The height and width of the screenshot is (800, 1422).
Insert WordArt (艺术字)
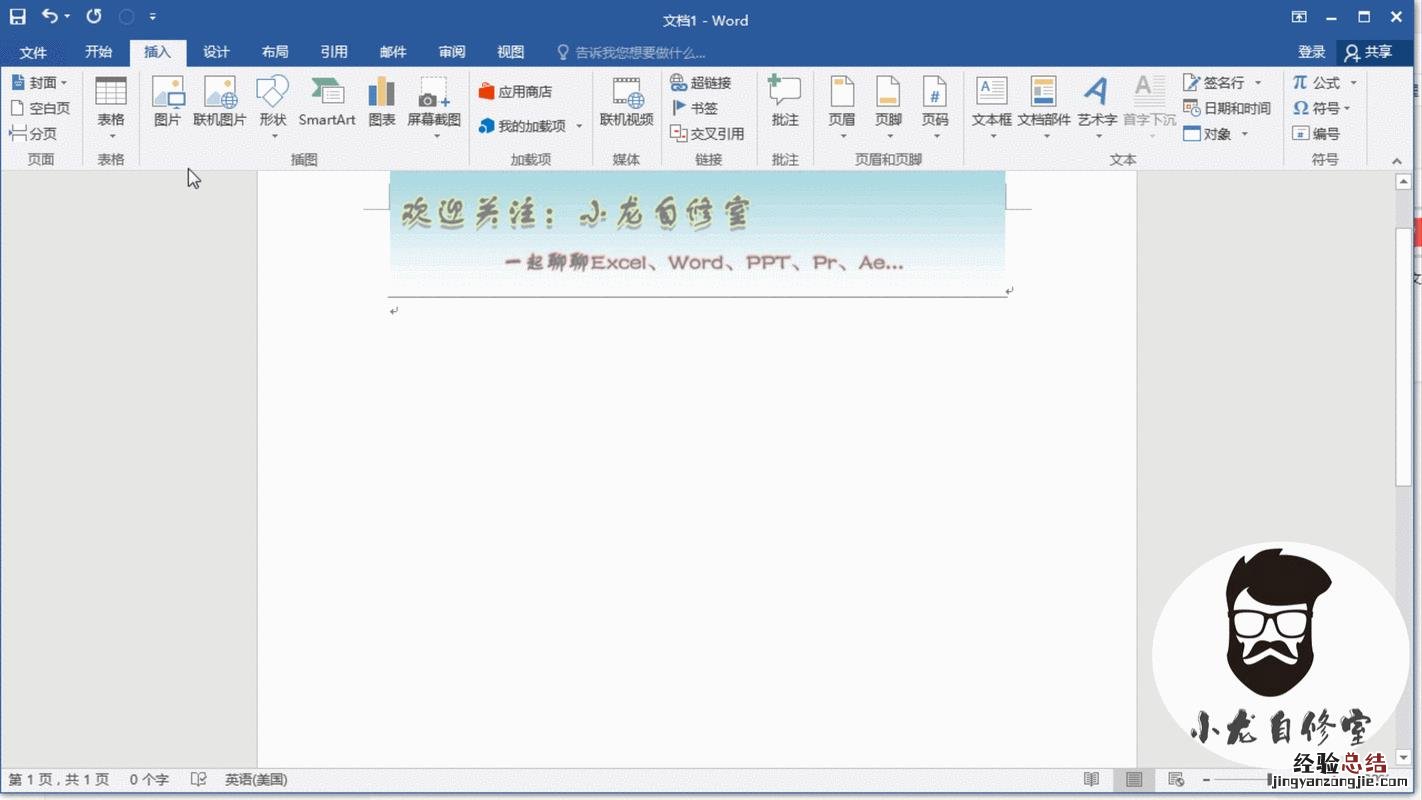coord(1097,108)
